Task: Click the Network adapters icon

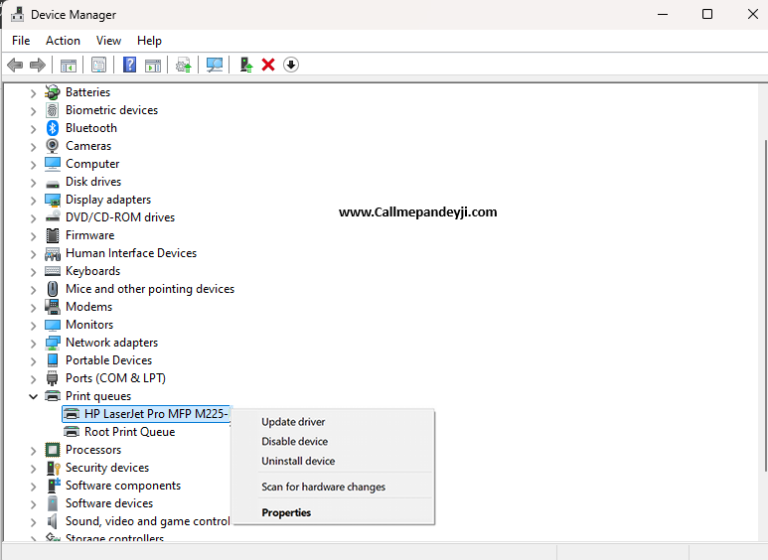Action: tap(52, 342)
